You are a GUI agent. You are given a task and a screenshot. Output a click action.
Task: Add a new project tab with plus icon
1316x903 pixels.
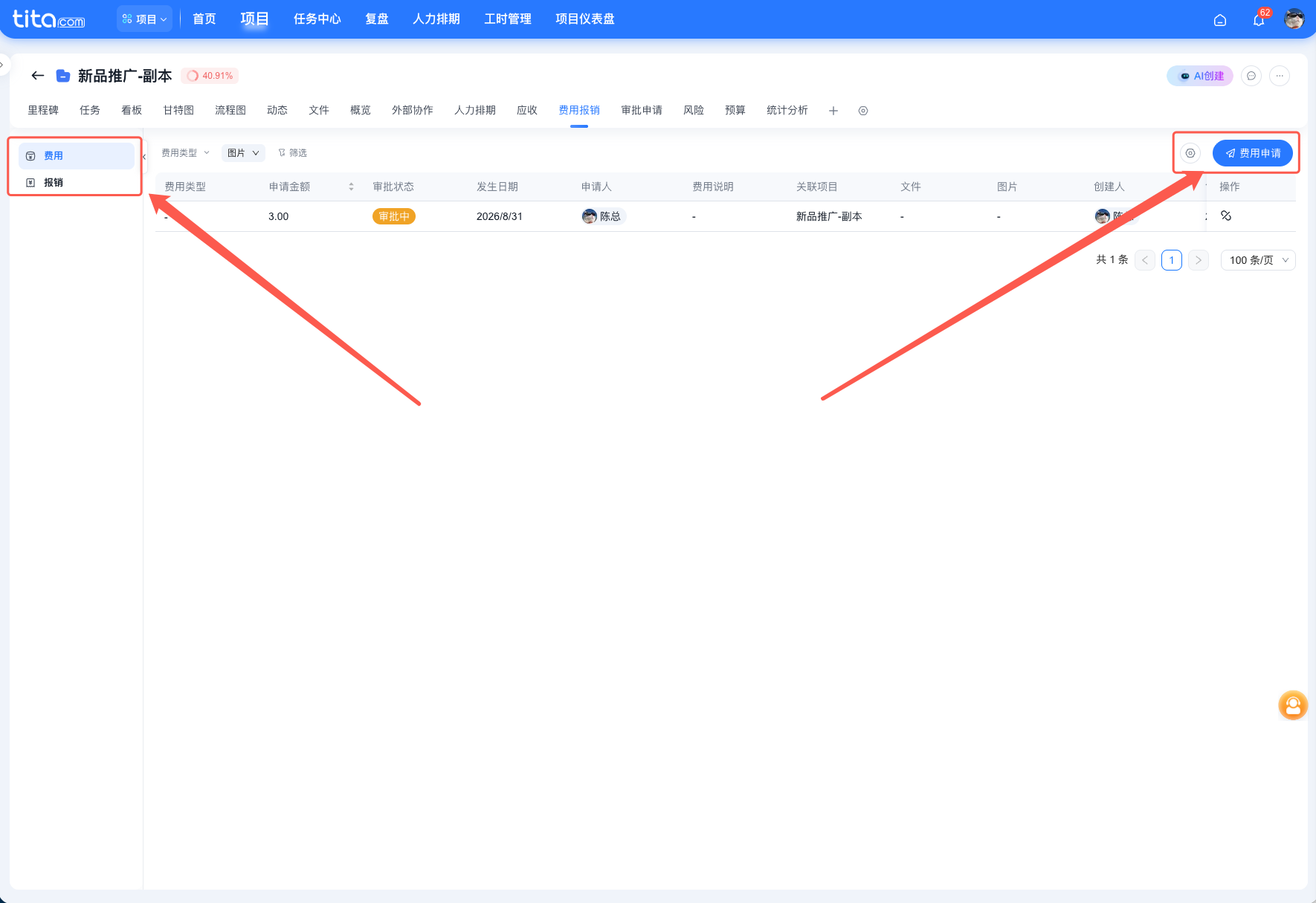(x=833, y=111)
